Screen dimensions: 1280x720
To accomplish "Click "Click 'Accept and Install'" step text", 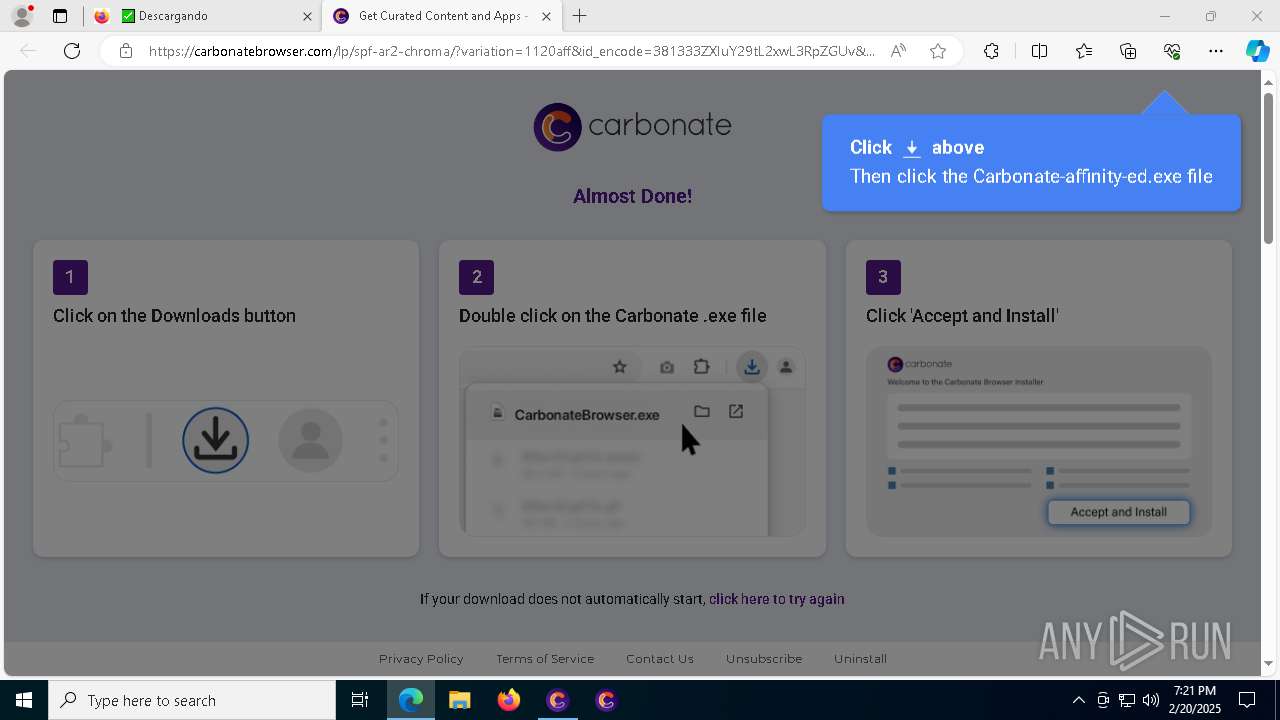I will coord(962,316).
